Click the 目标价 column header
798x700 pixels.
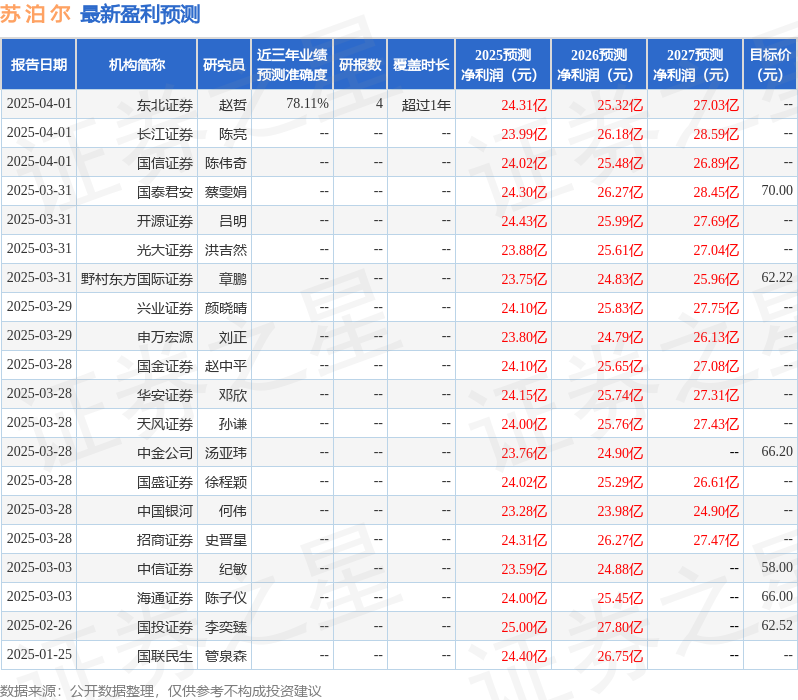click(771, 65)
